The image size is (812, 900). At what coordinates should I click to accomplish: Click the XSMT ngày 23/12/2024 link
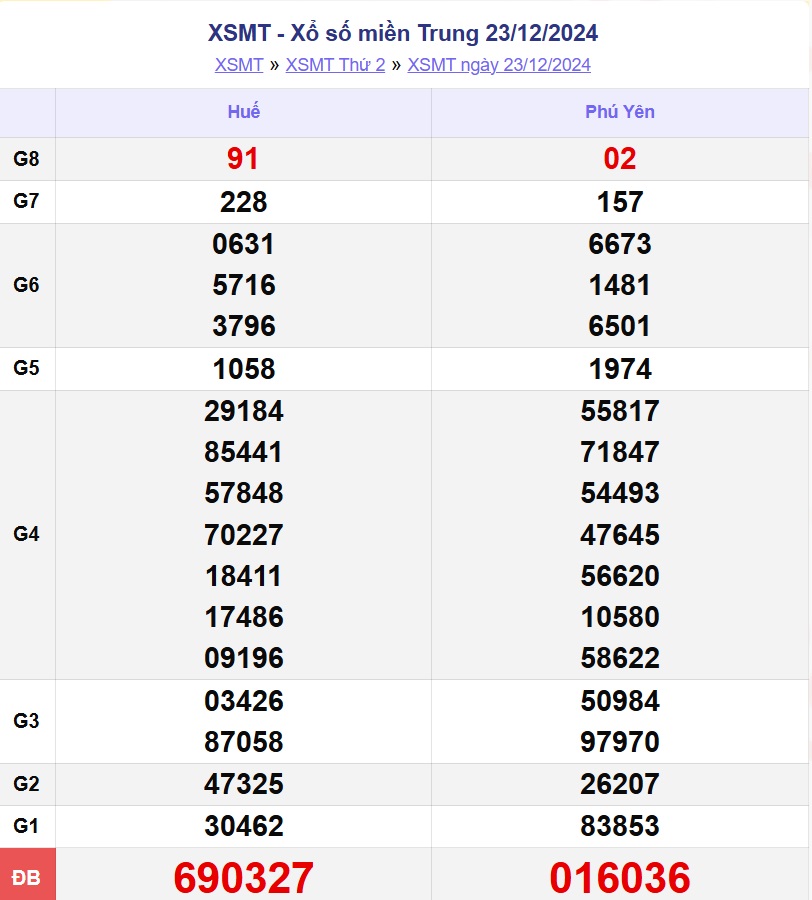pos(499,65)
